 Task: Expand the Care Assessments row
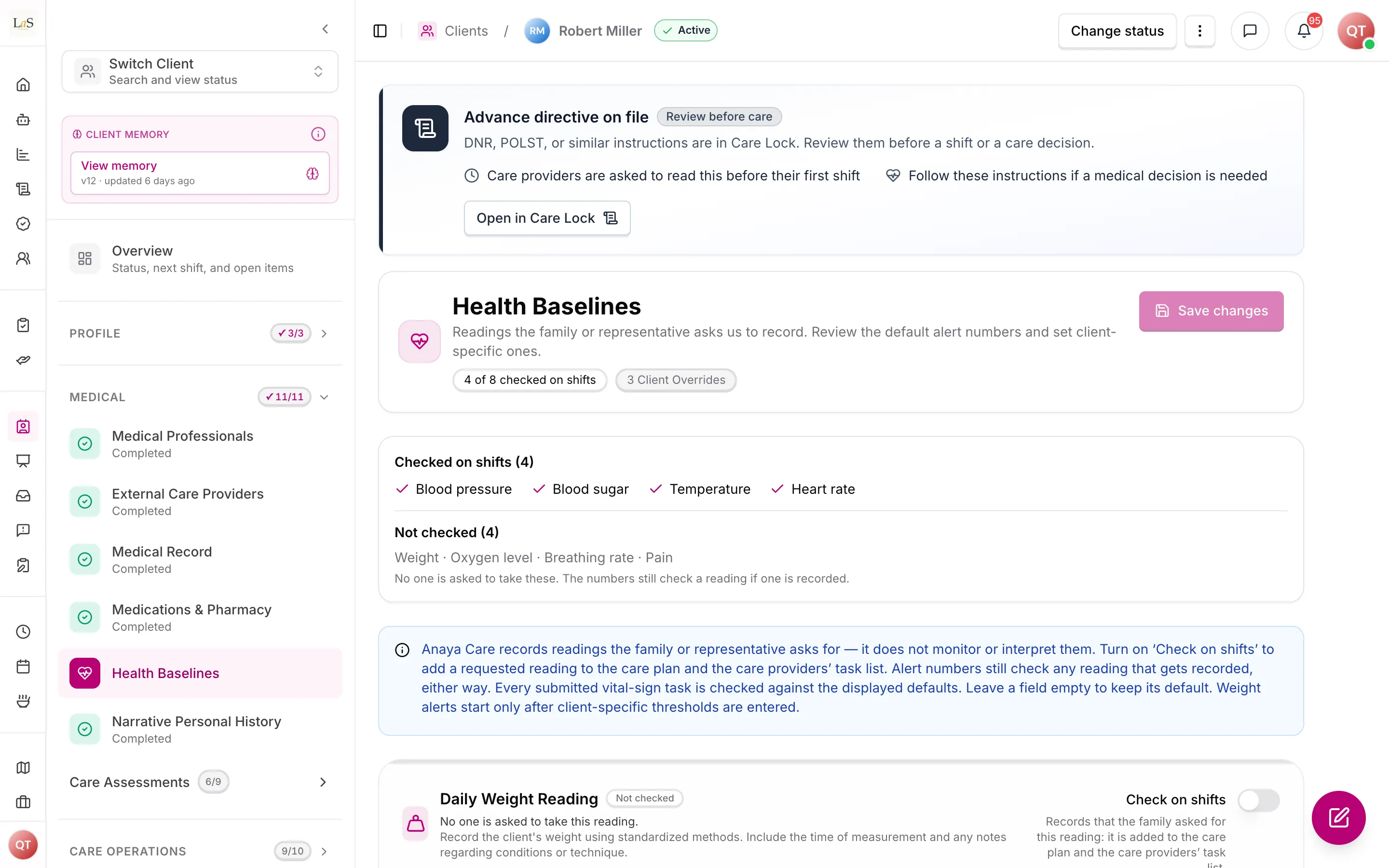tap(200, 782)
